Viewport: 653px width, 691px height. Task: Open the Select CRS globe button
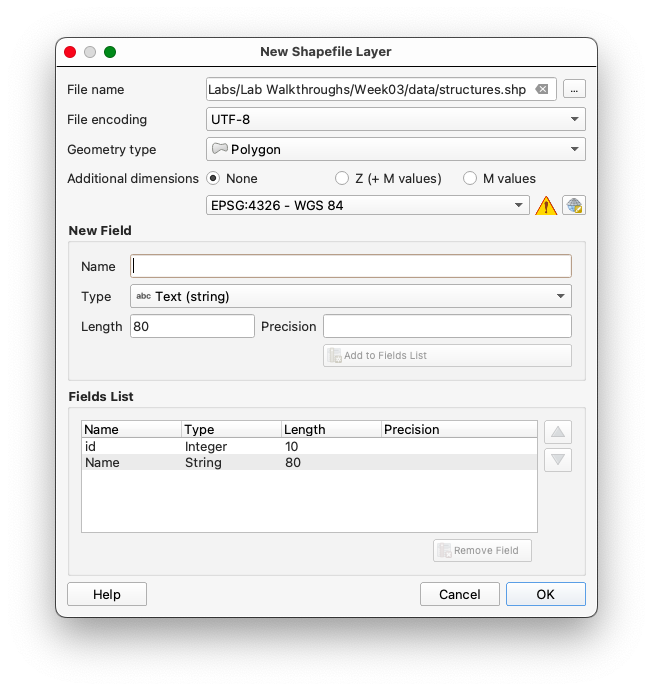(x=574, y=206)
